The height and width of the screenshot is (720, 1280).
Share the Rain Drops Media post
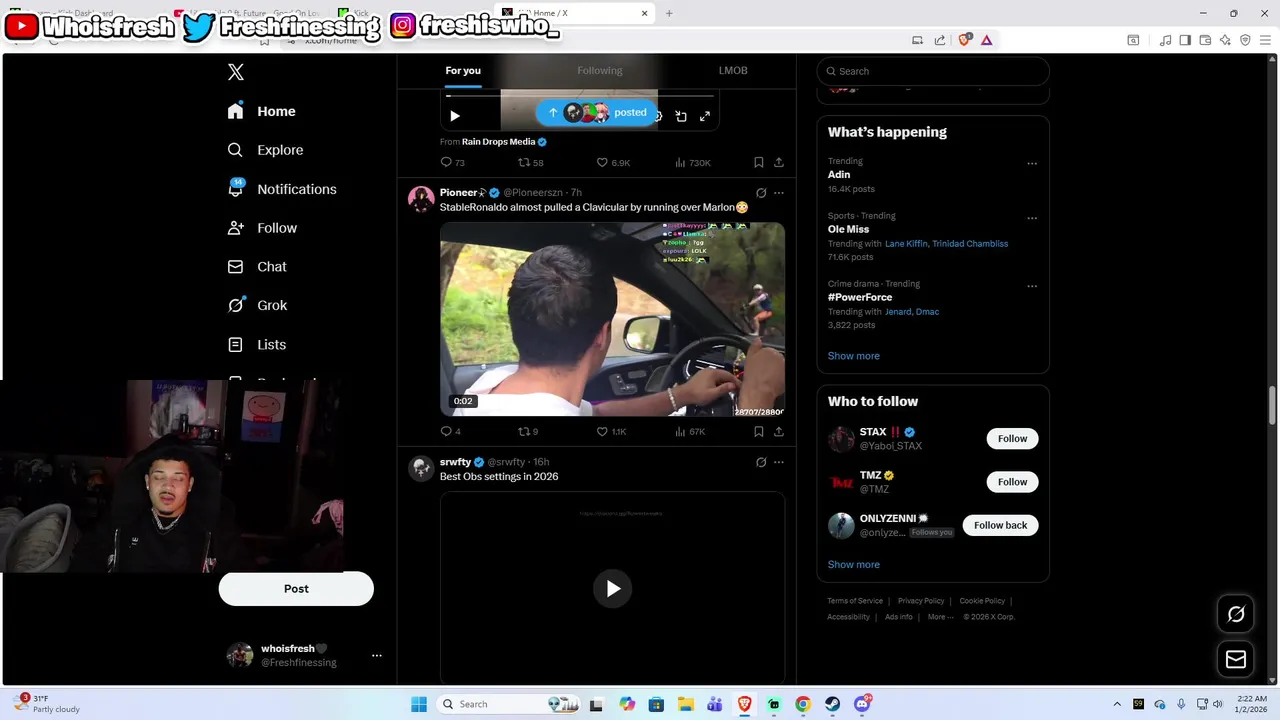point(779,163)
